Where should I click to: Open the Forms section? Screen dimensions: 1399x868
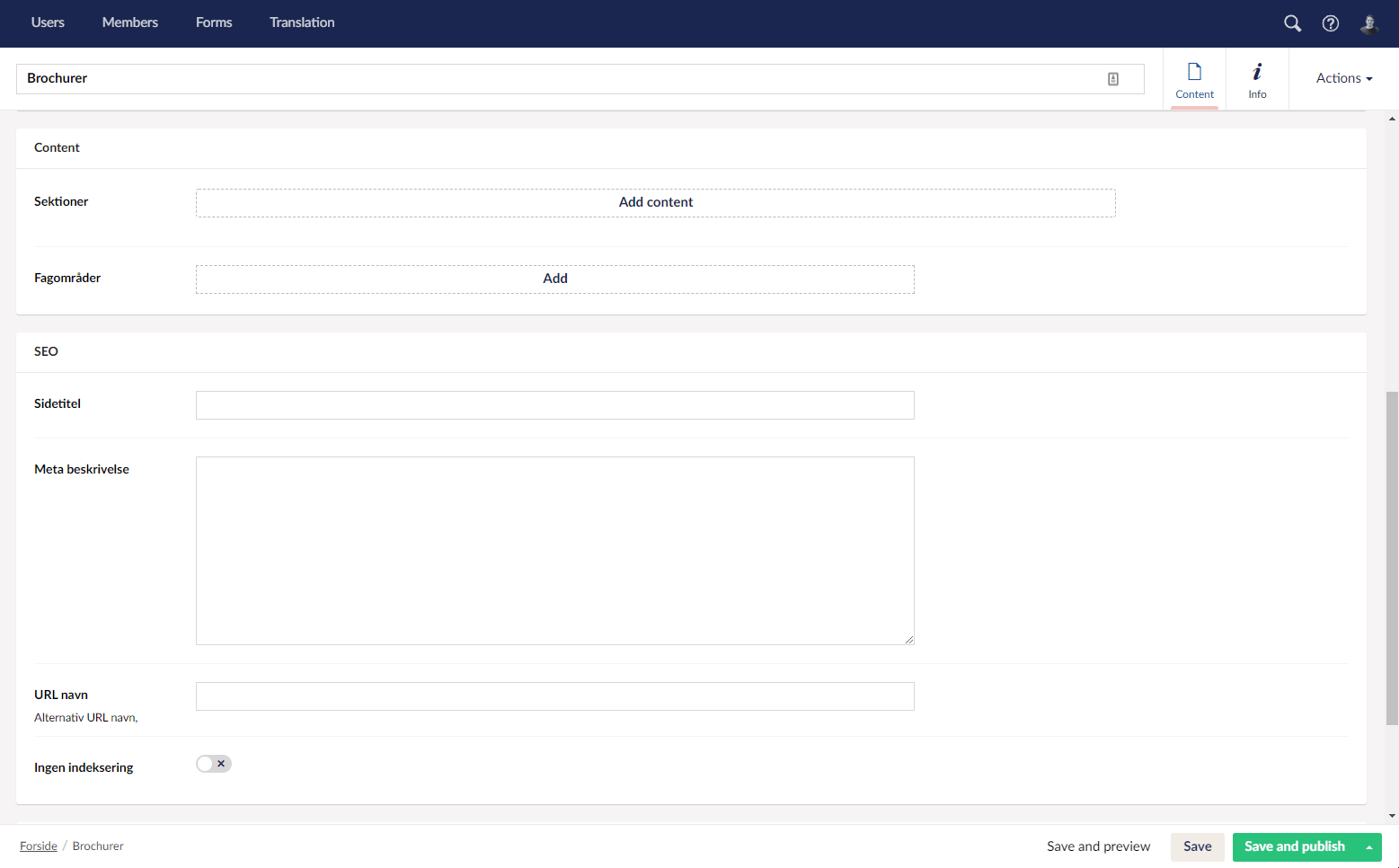[214, 22]
